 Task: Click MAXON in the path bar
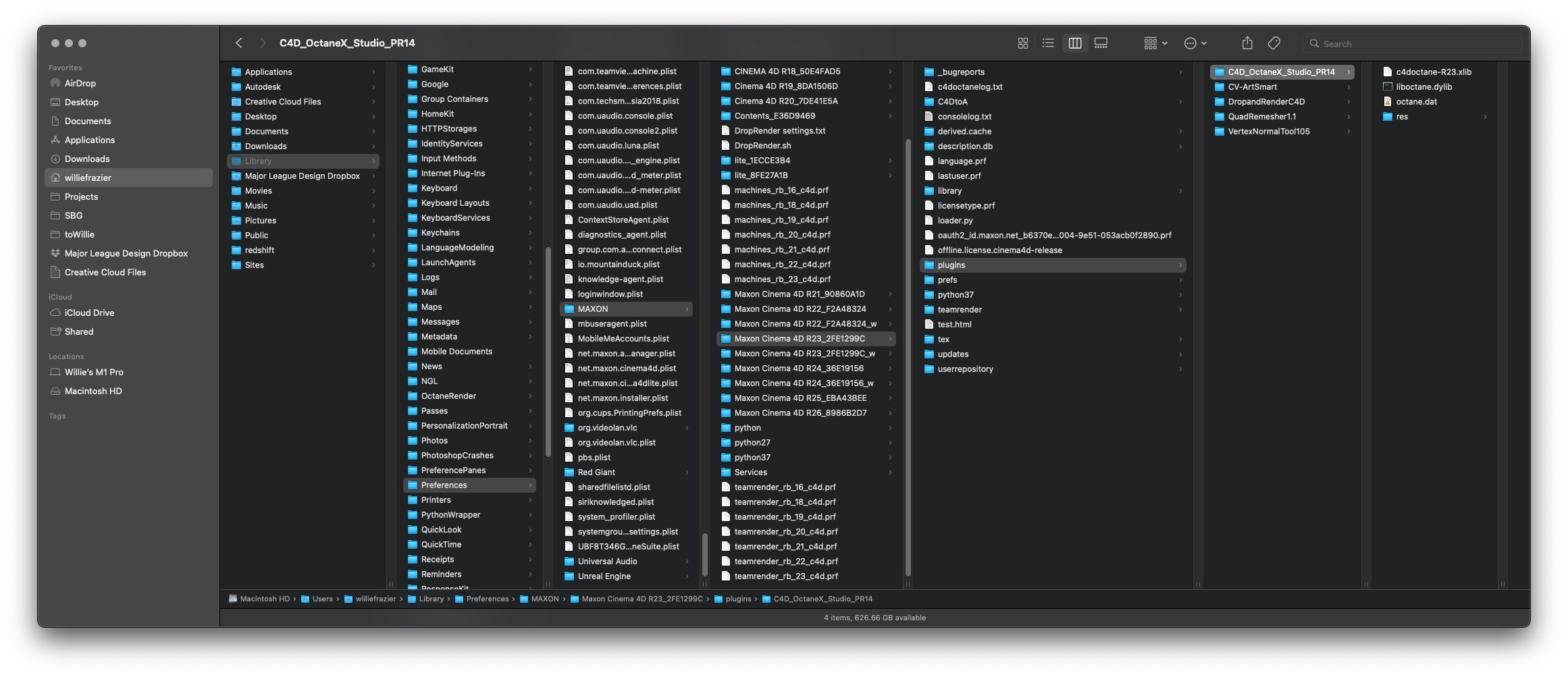coord(539,599)
